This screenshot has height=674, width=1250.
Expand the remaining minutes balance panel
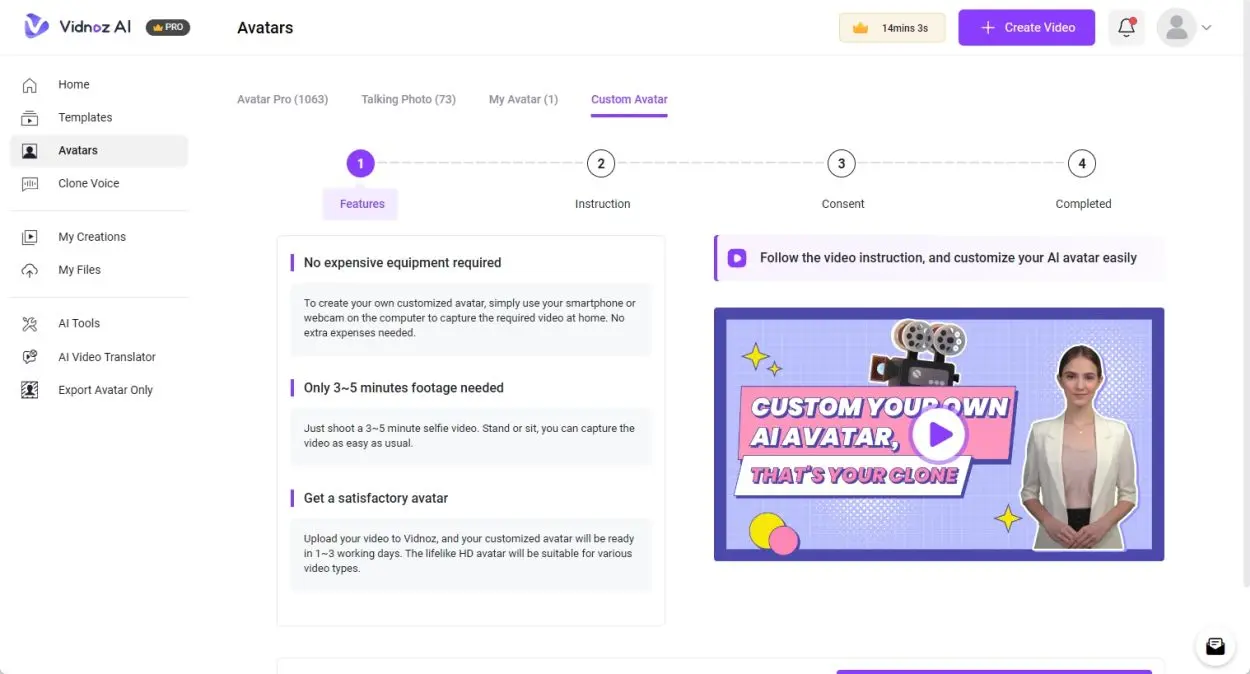pyautogui.click(x=891, y=27)
